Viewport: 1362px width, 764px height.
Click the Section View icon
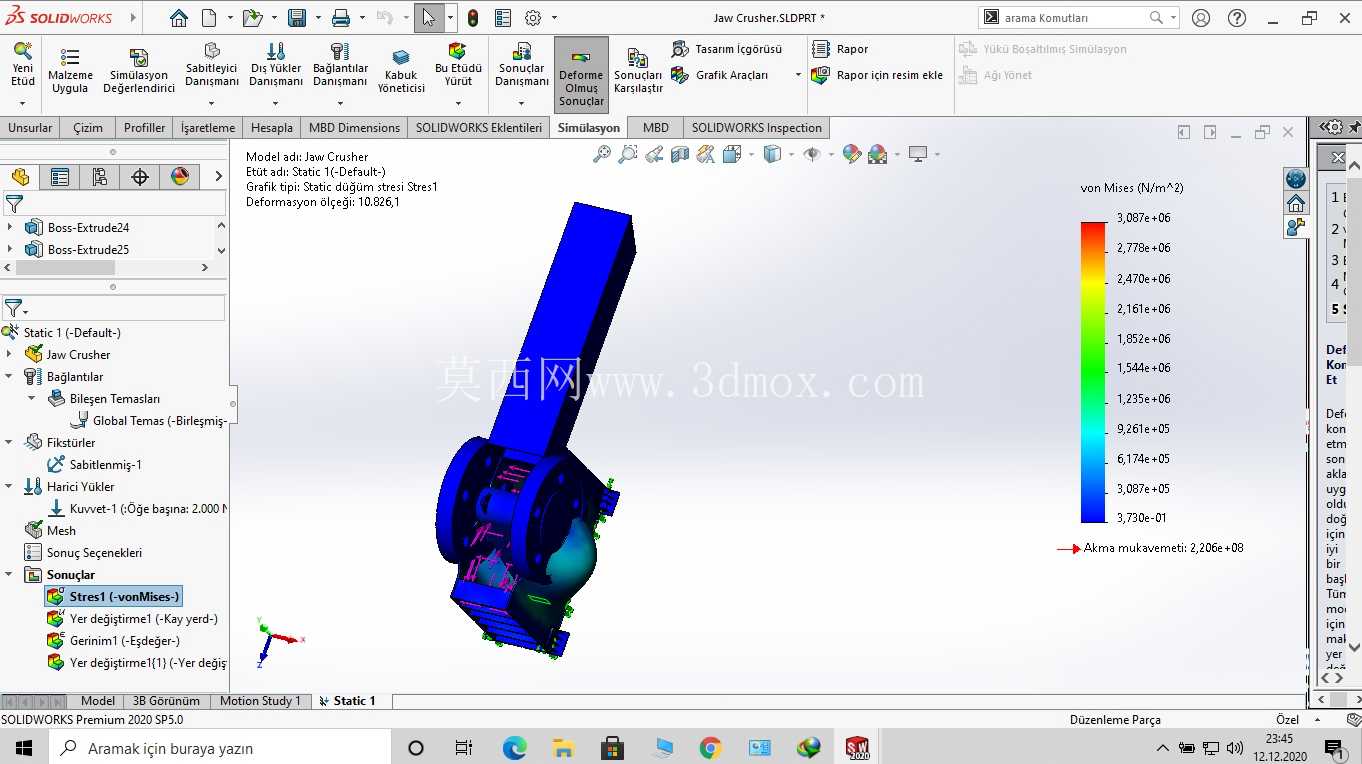(x=680, y=154)
